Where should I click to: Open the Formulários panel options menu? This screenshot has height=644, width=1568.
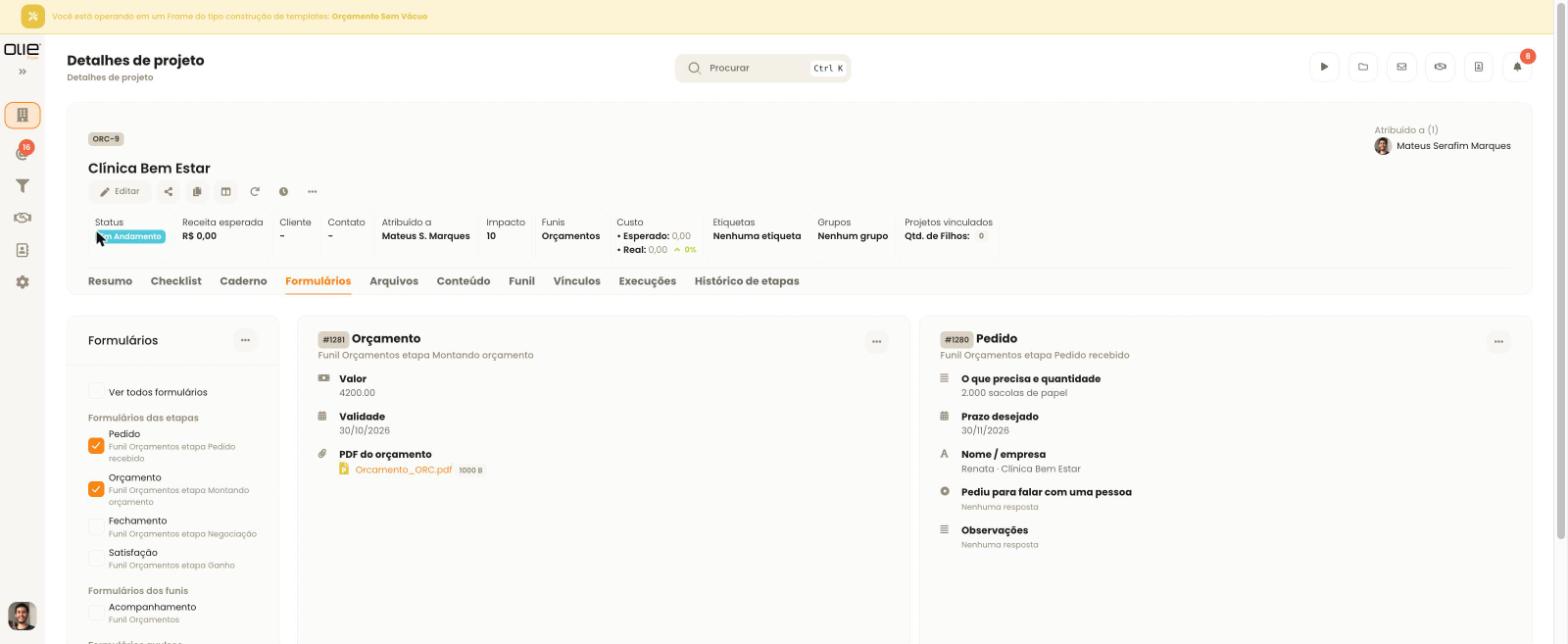(x=245, y=341)
